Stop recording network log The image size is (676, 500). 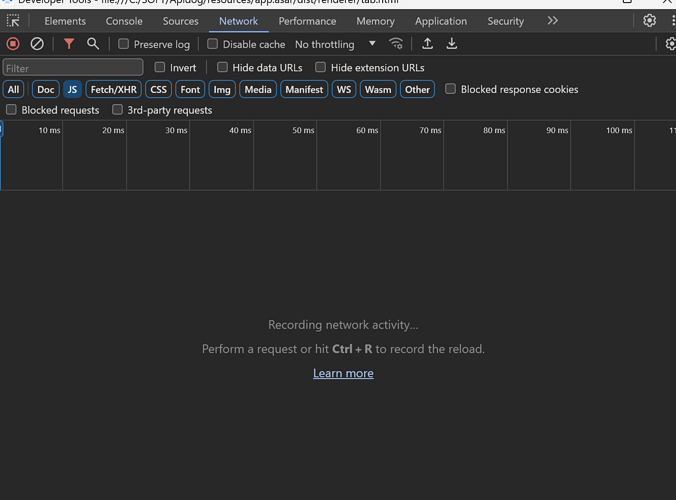[x=13, y=44]
